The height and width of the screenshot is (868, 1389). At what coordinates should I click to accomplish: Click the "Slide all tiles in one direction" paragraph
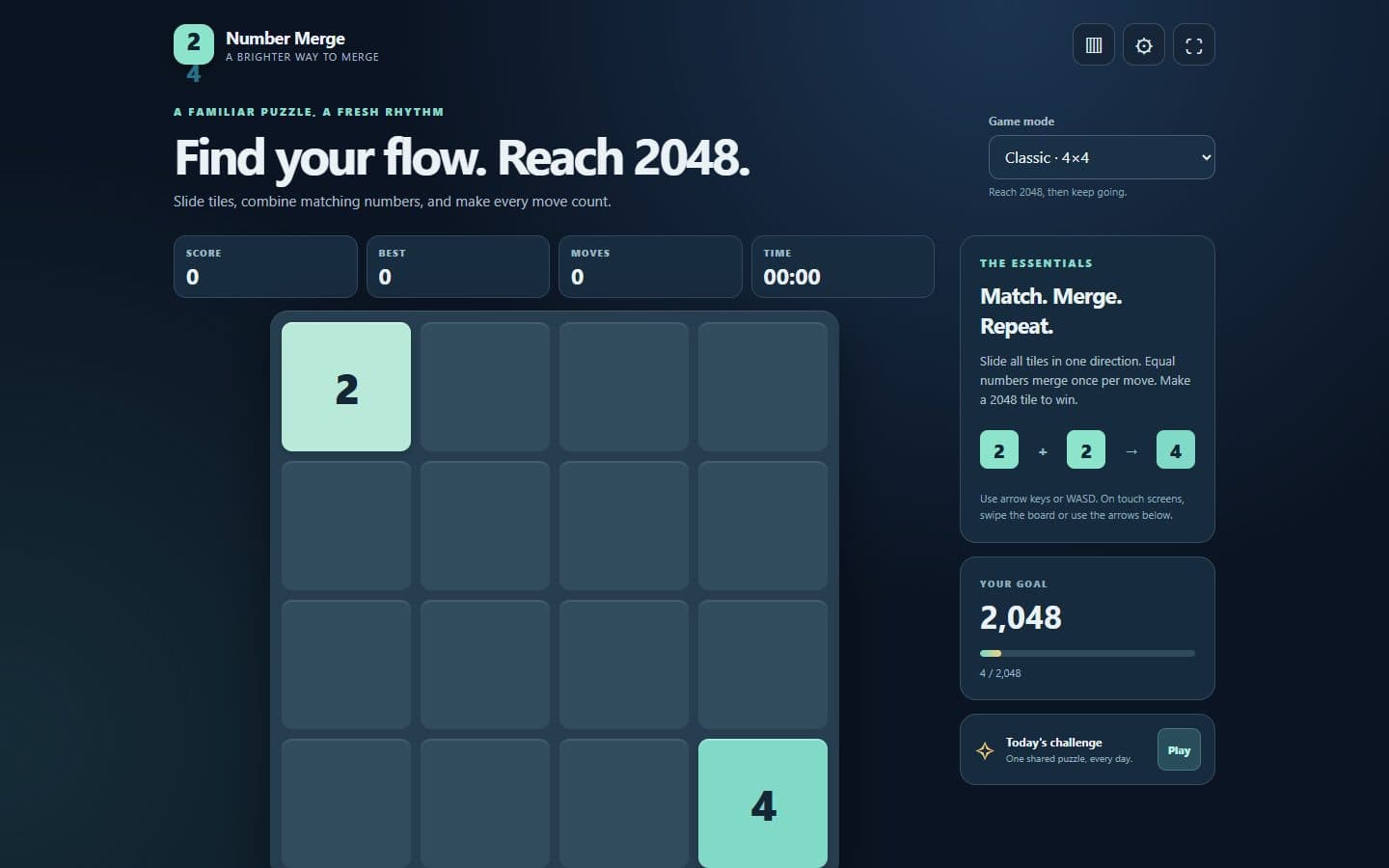(1085, 380)
